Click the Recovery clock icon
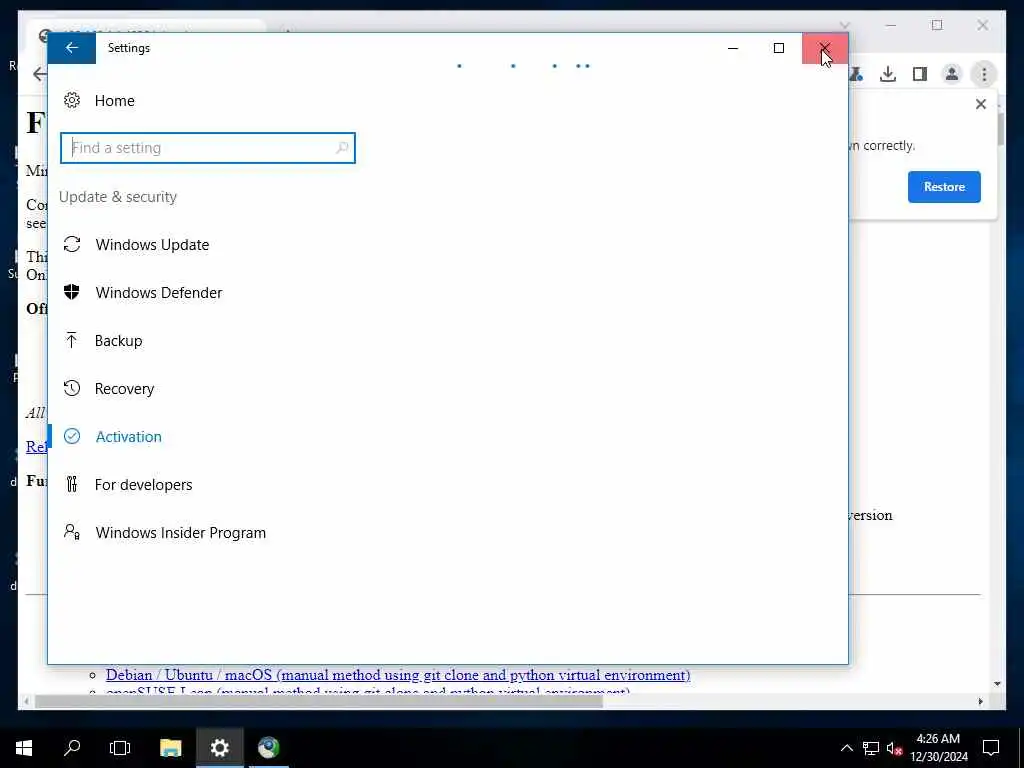Image resolution: width=1024 pixels, height=768 pixels. coord(72,388)
